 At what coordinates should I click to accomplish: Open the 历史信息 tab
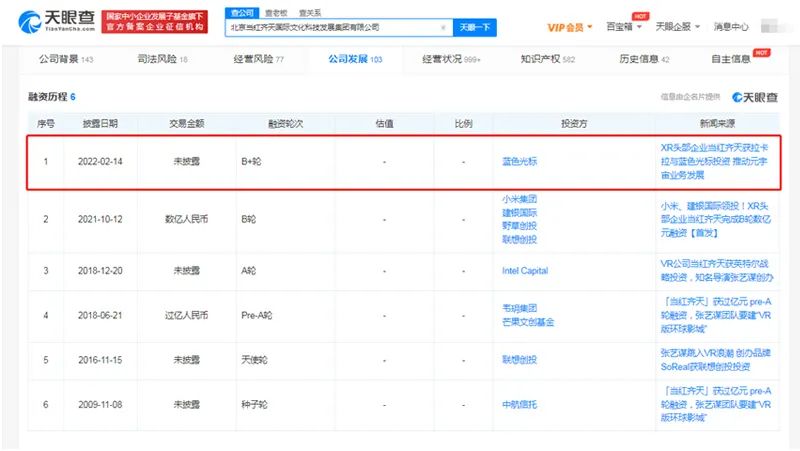coord(644,60)
